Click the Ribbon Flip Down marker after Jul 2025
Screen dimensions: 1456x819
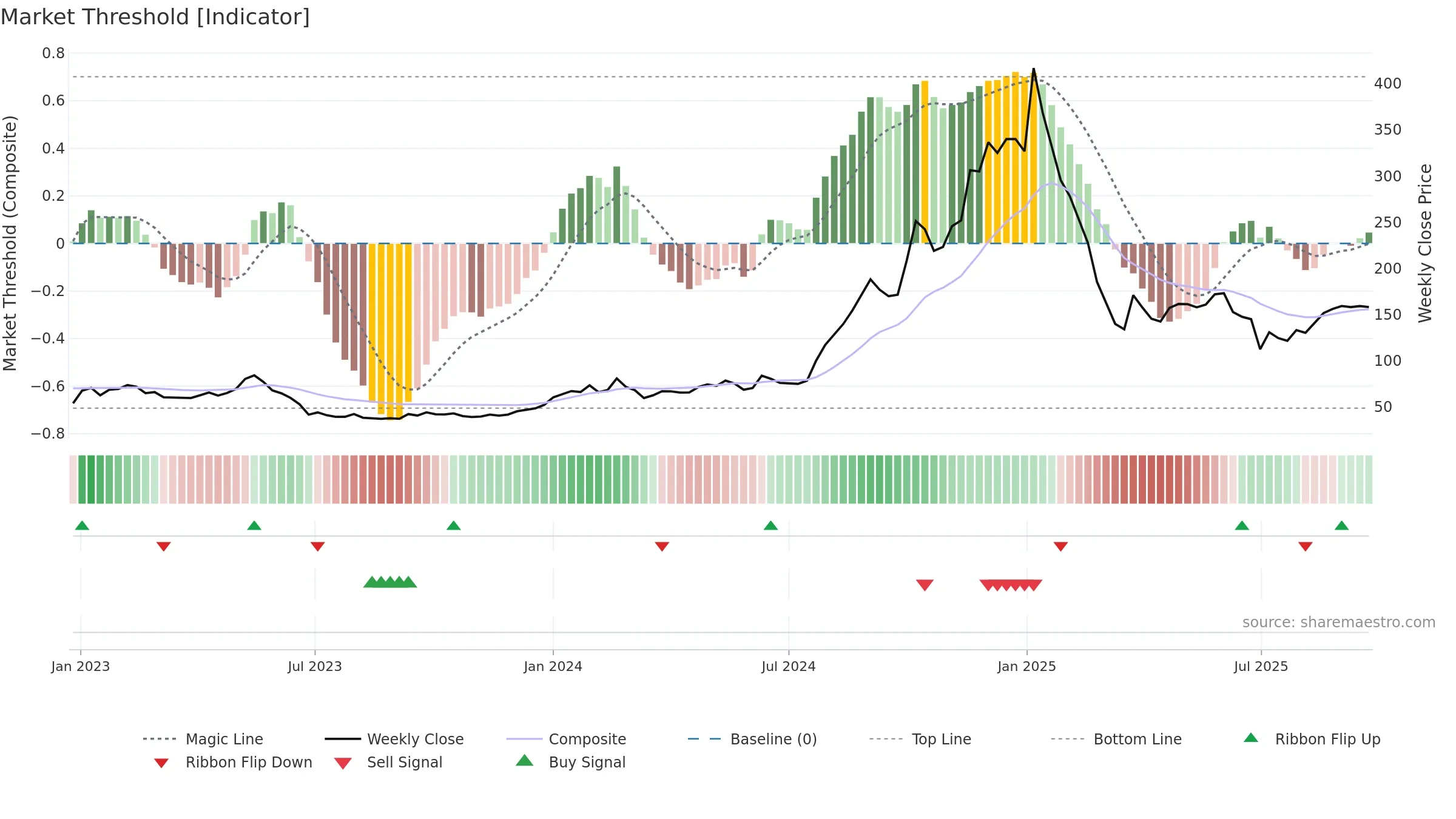point(1306,547)
